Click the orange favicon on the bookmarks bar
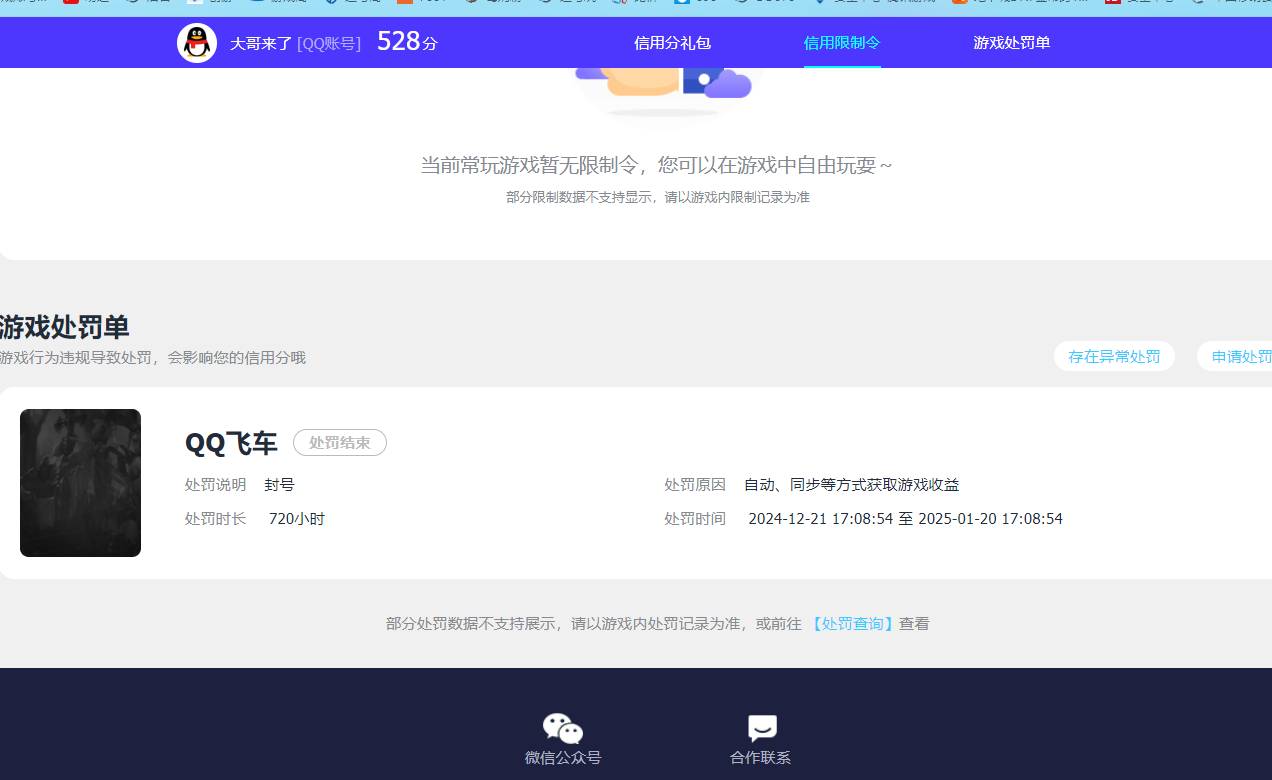The height and width of the screenshot is (780, 1272). coord(405,3)
